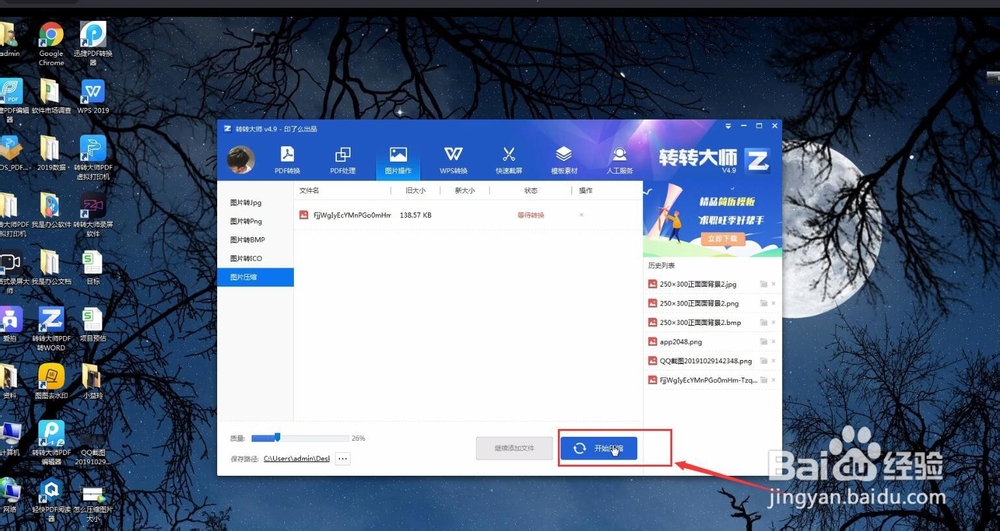Screen dimensions: 1000x531
Task: Open folder of app2048.png history entry
Action: [x=763, y=342]
